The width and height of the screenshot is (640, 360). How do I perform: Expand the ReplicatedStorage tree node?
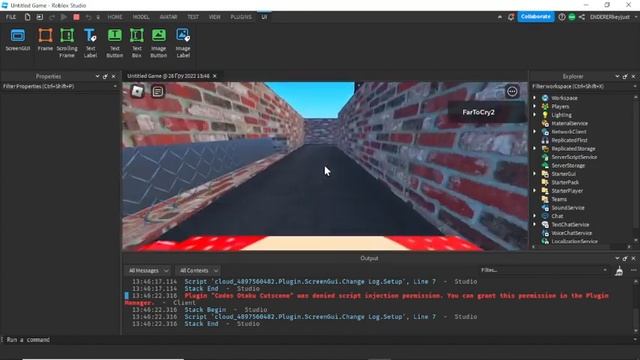534,149
